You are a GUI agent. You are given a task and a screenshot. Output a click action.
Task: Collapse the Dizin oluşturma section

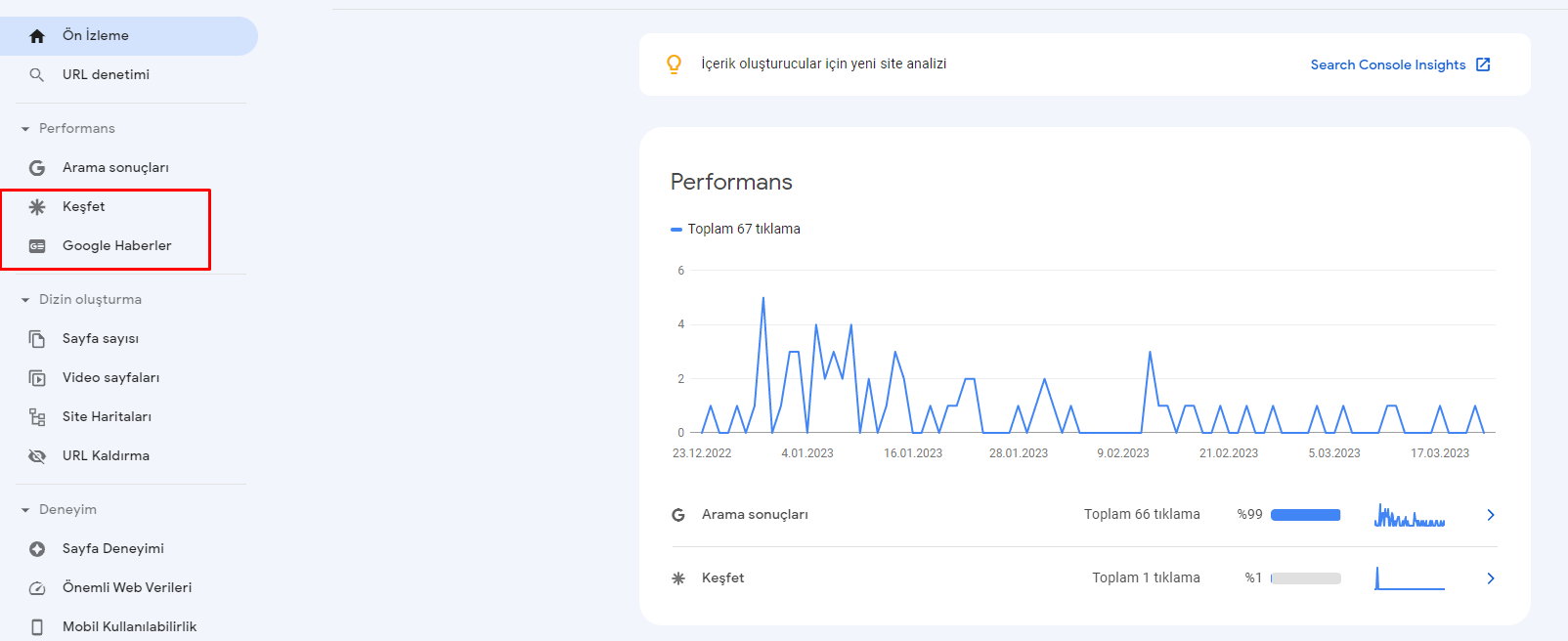25,300
